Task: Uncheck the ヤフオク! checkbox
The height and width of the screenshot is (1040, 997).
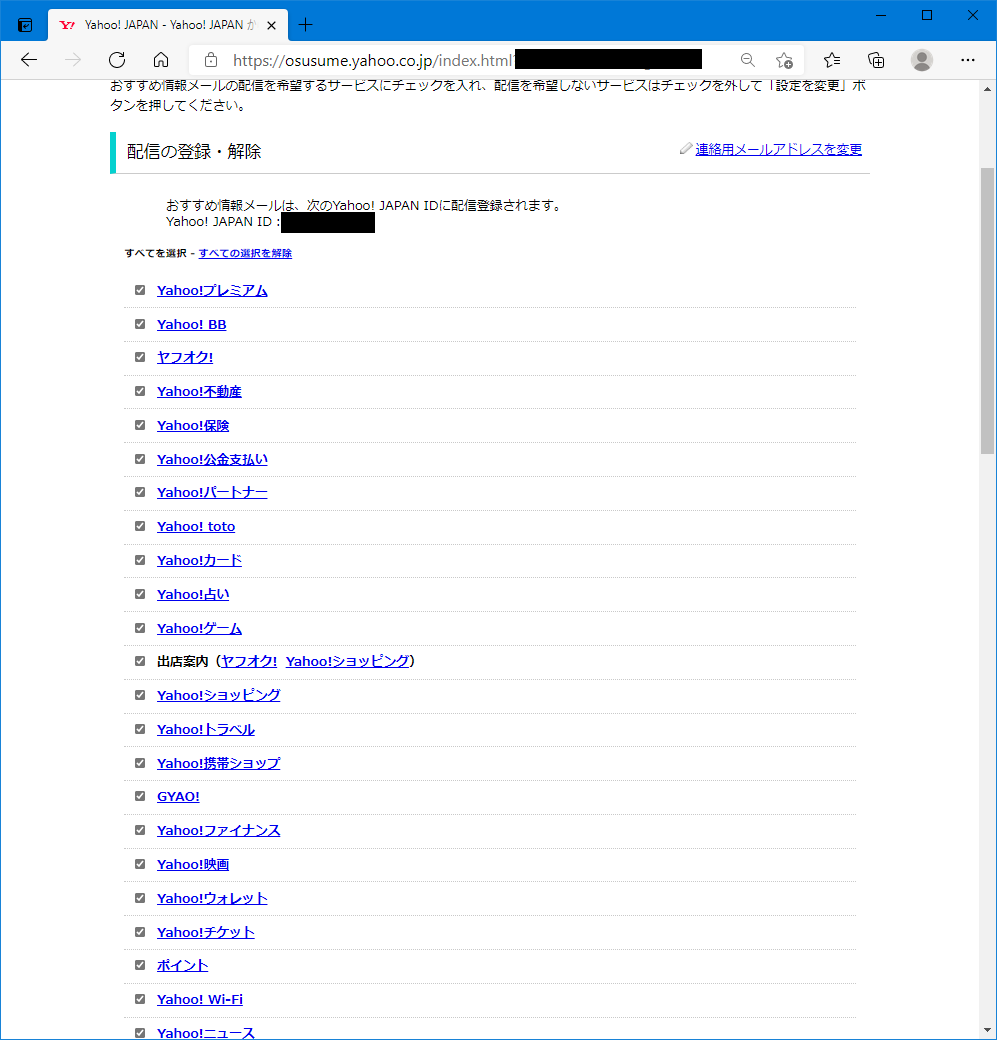Action: (140, 357)
